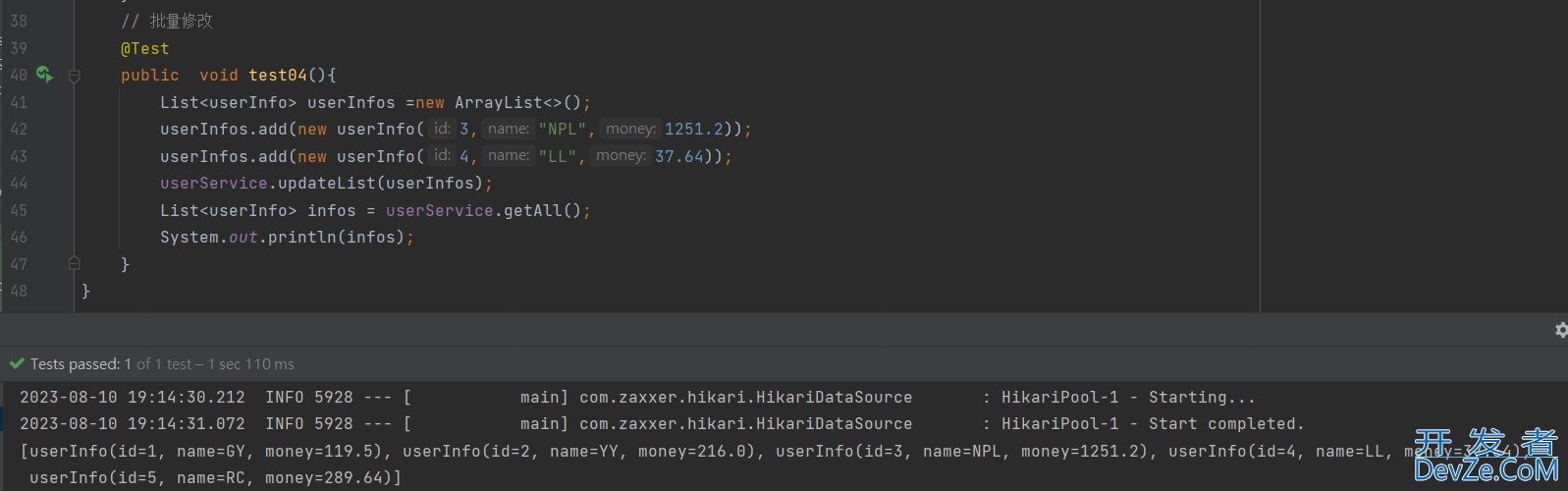Click 'userInfo(id=5, name=RC' in console output
The width and height of the screenshot is (1568, 491).
pyautogui.click(x=137, y=477)
